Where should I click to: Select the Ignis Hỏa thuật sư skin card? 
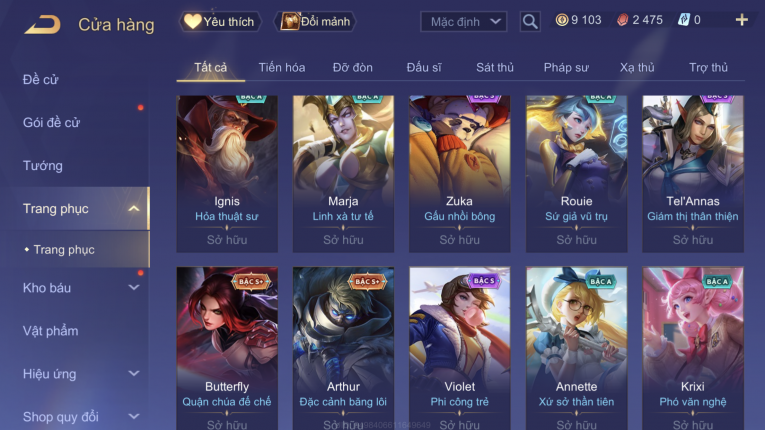pyautogui.click(x=227, y=174)
